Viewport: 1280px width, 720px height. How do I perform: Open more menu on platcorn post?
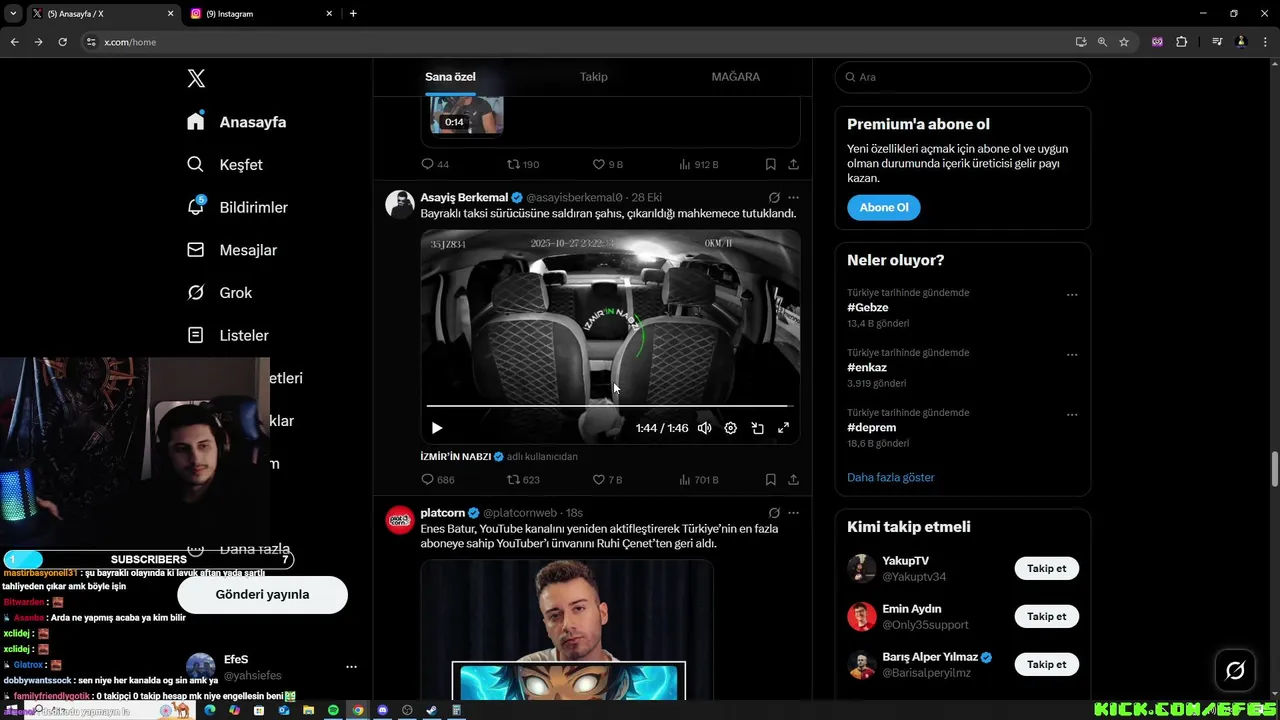coord(793,513)
